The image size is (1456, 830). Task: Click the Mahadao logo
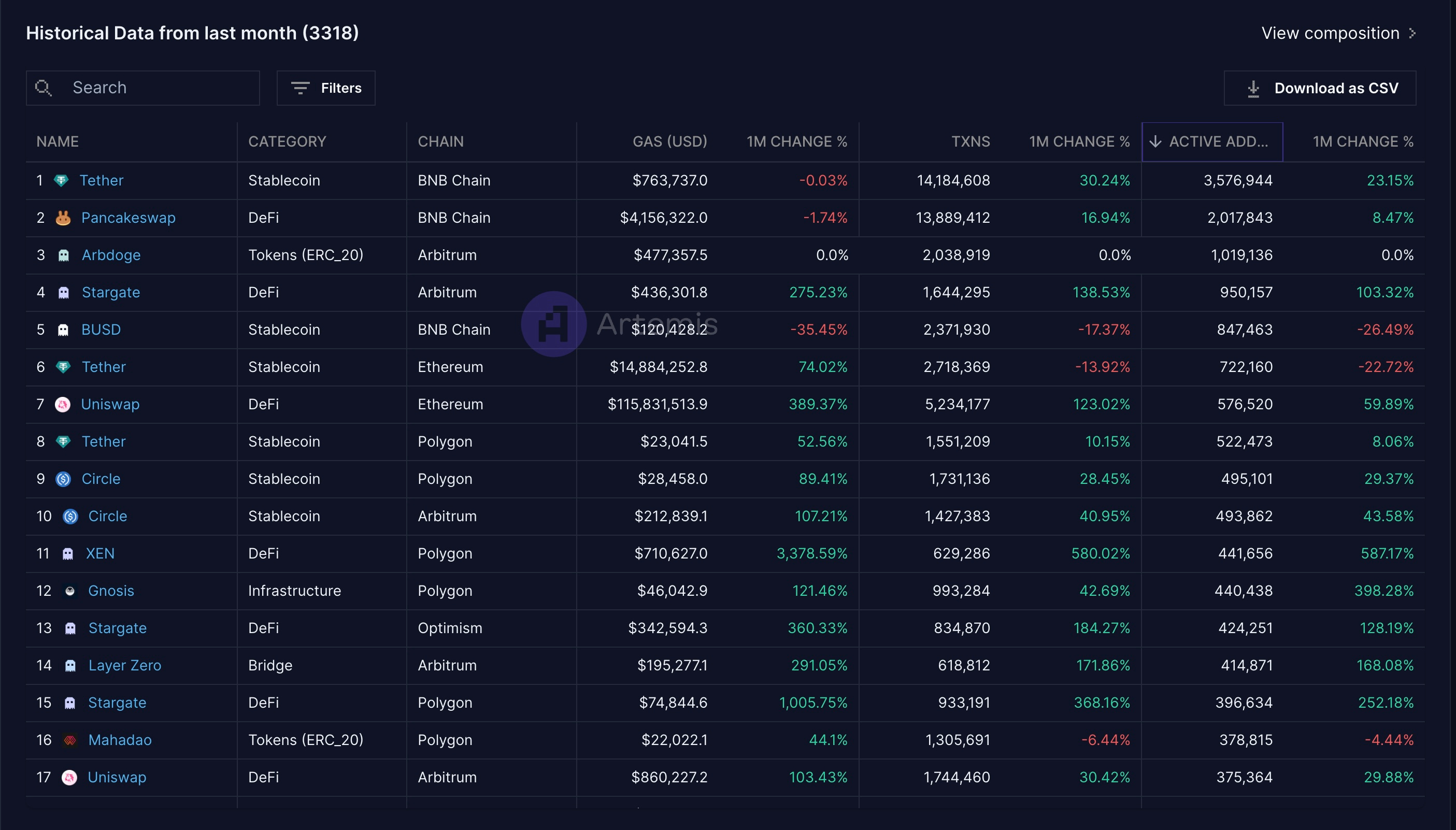pos(70,740)
